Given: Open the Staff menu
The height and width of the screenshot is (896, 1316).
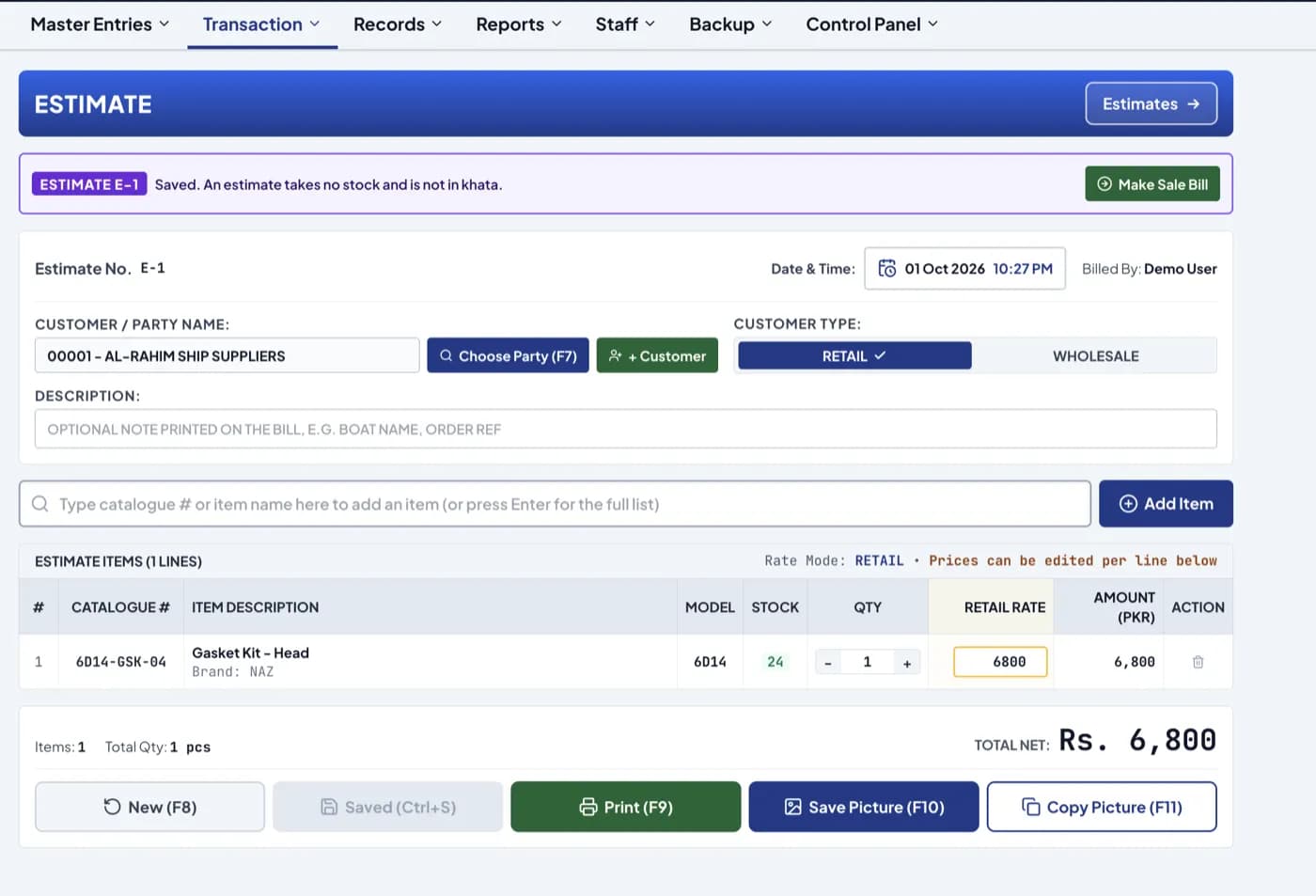Looking at the screenshot, I should pos(625,24).
